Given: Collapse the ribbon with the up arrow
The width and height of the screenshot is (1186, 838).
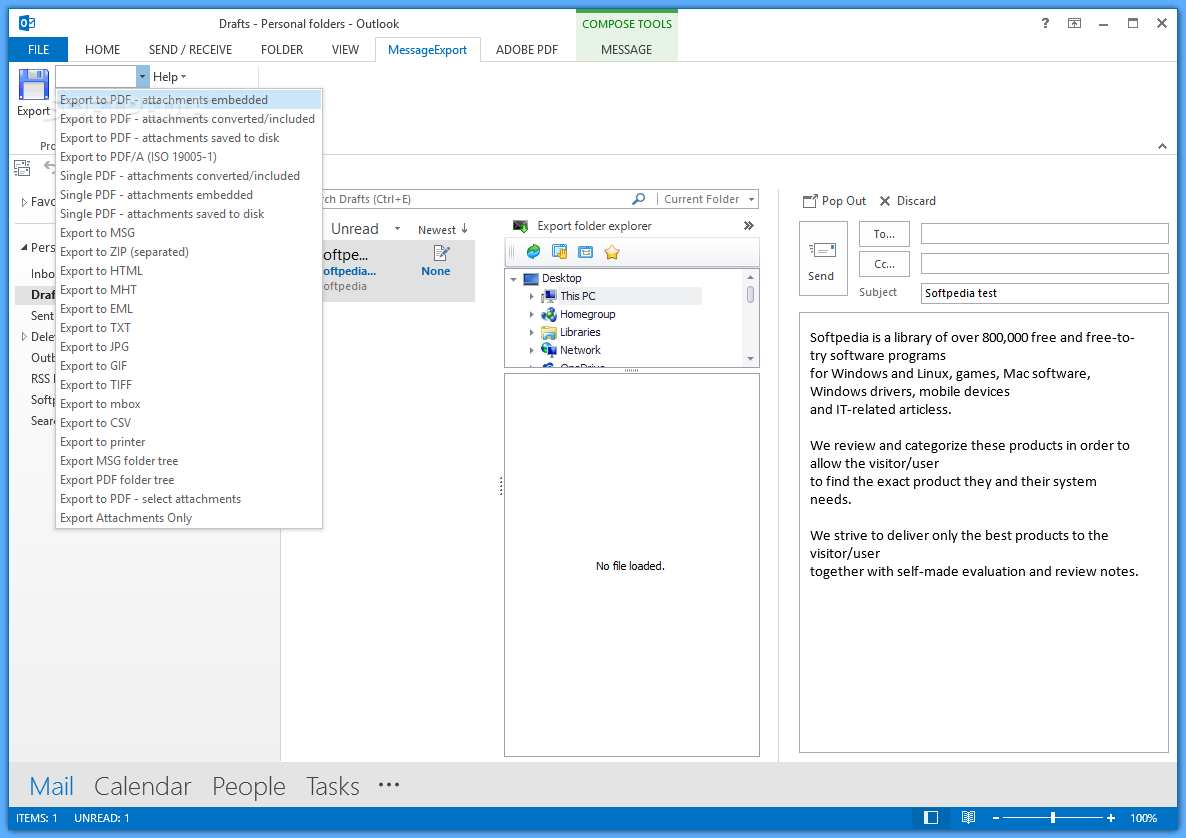Looking at the screenshot, I should tap(1162, 146).
